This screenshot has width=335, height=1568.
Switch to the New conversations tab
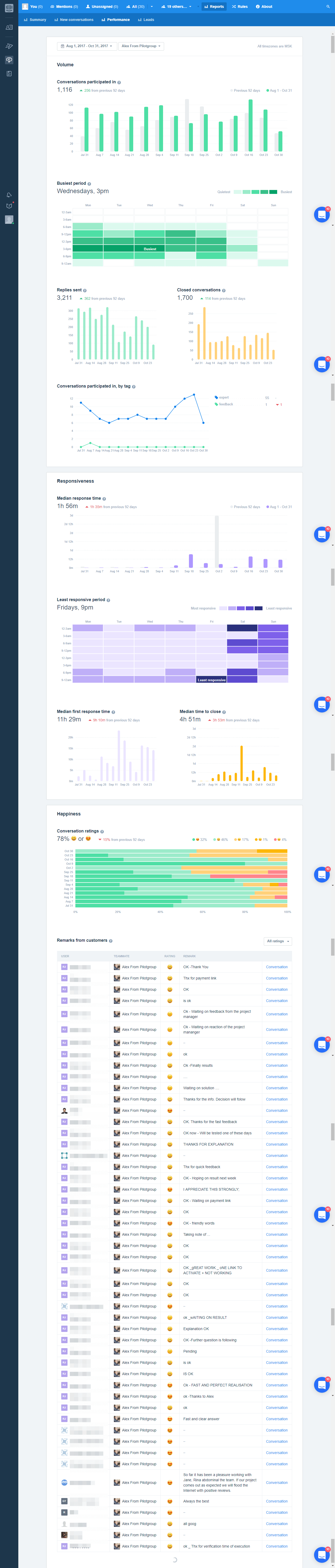(74, 19)
